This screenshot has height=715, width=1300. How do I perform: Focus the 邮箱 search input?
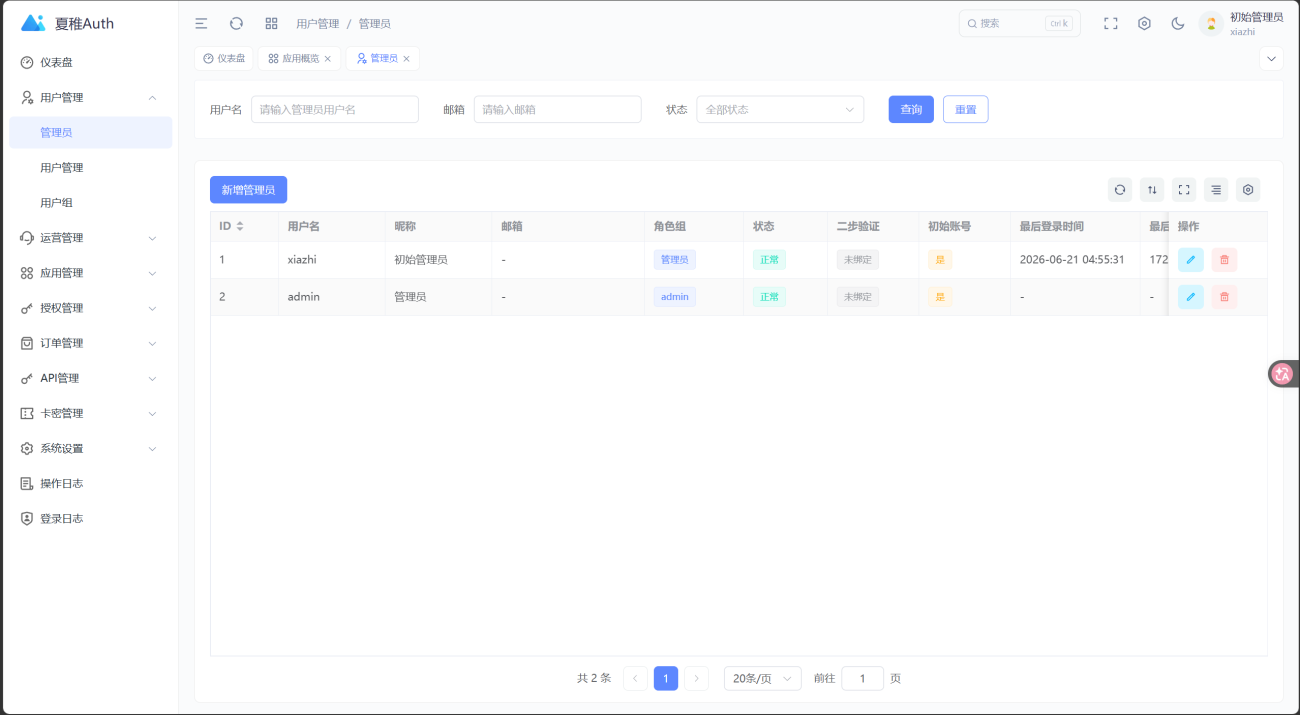coord(557,109)
